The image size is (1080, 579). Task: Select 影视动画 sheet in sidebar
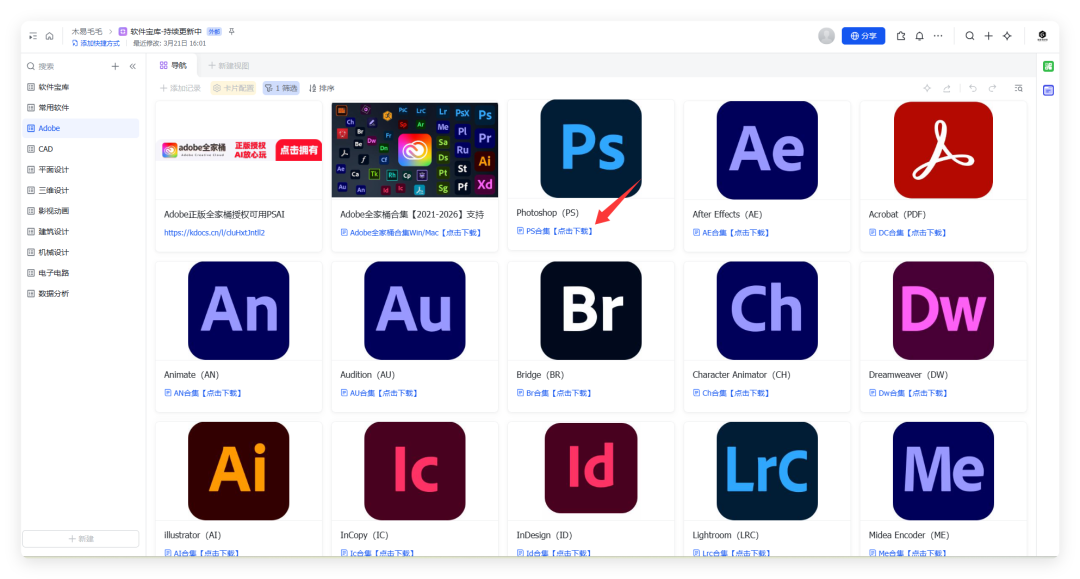[81, 211]
